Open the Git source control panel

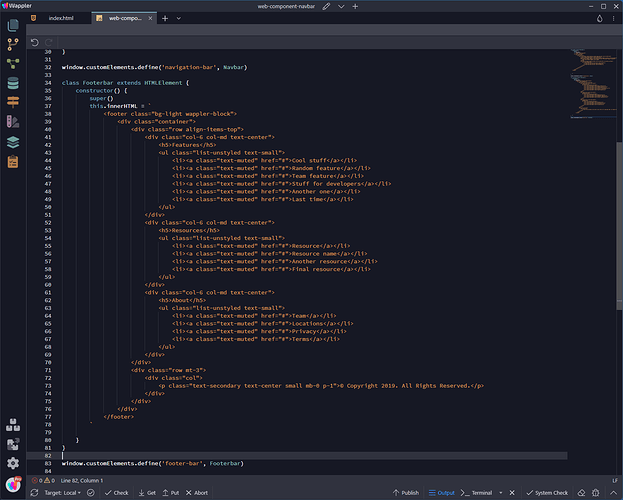click(13, 44)
